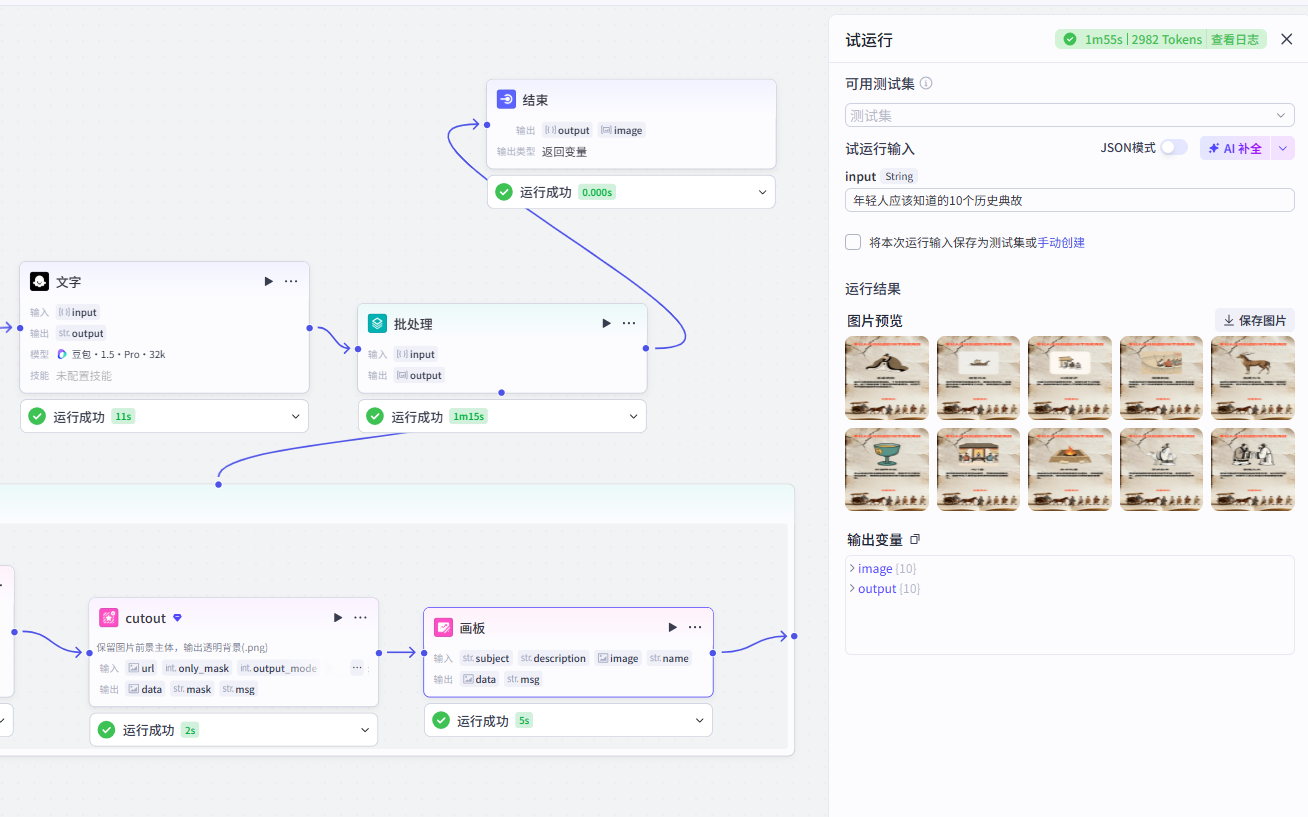Screen dimensions: 1308x817
Task: Click the 返回变量 output type text
Action: [x=564, y=152]
